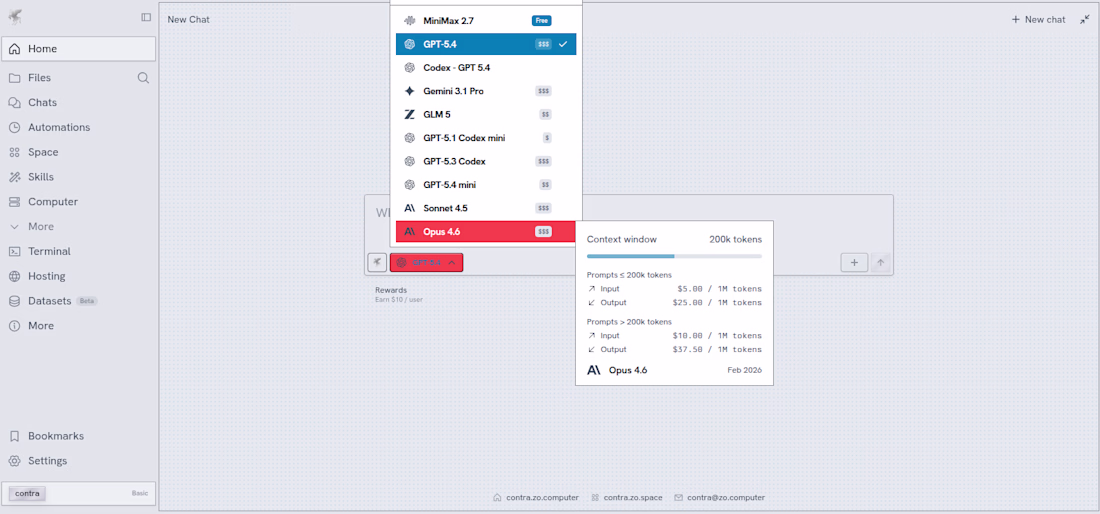The image size is (1100, 514).
Task: Click the context window progress bar
Action: click(674, 257)
